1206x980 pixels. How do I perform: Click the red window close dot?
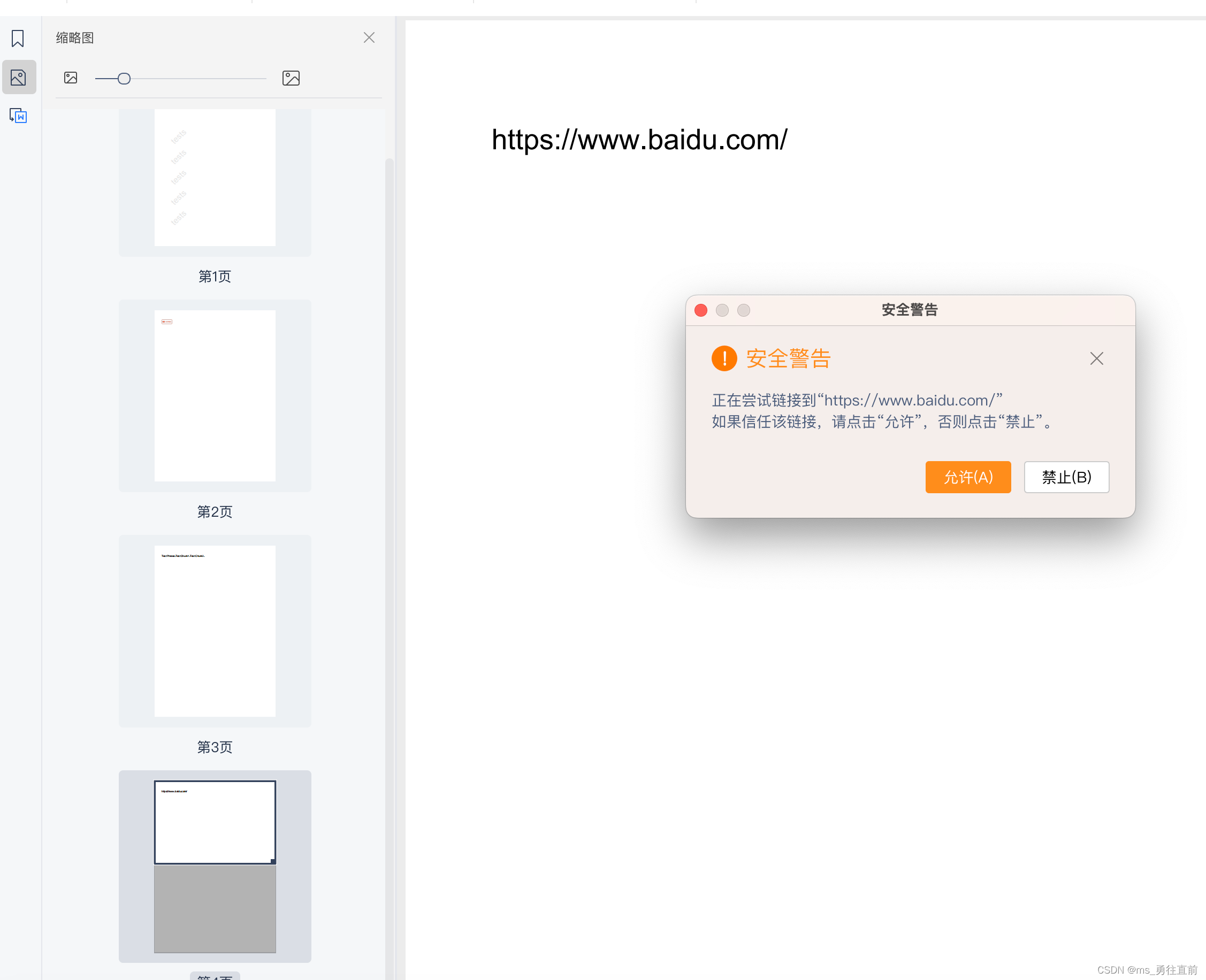tap(701, 310)
